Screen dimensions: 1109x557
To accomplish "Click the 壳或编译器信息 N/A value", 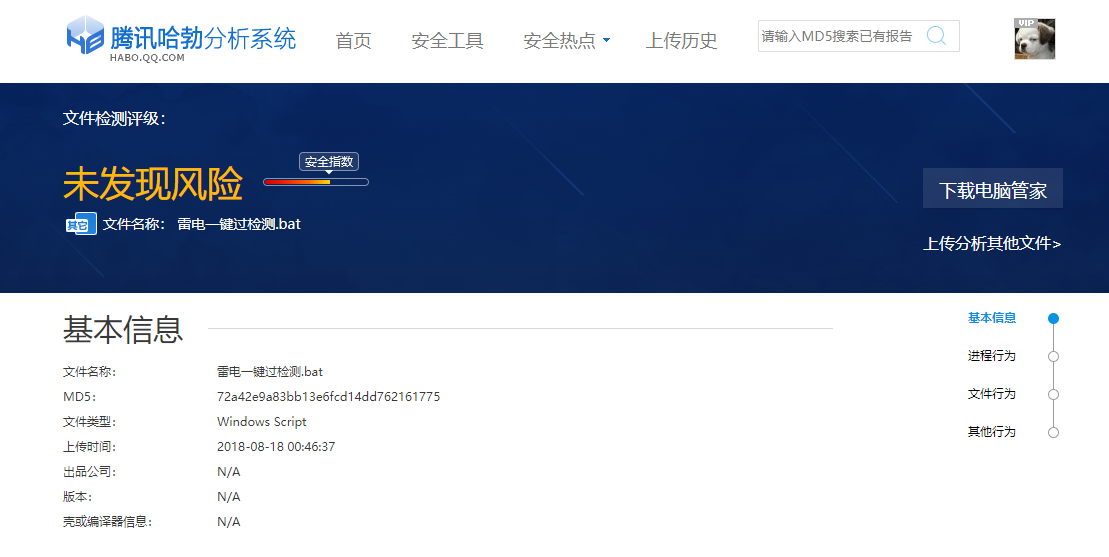I will click(x=228, y=522).
